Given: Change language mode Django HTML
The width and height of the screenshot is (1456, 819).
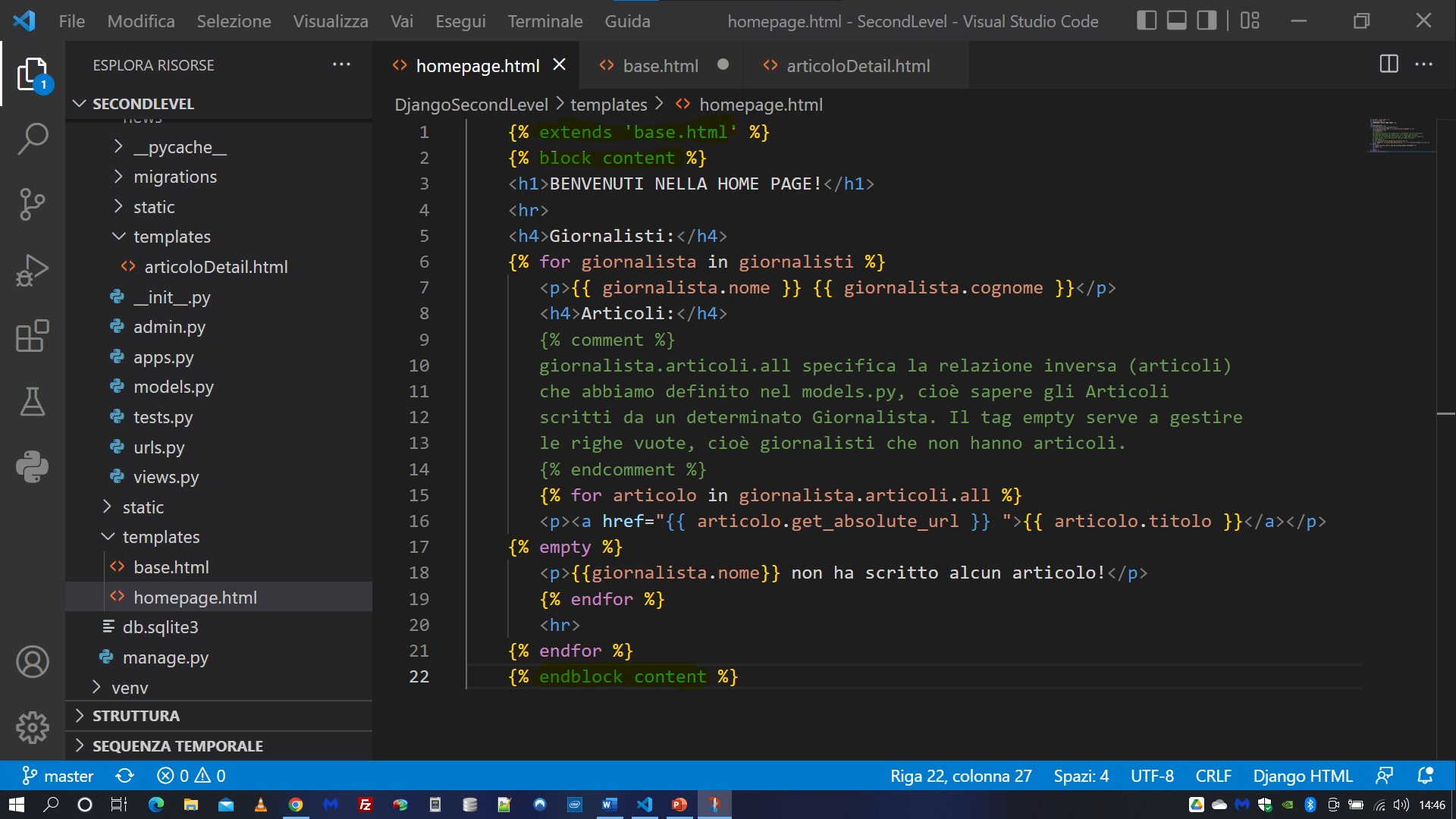Looking at the screenshot, I should (1303, 776).
